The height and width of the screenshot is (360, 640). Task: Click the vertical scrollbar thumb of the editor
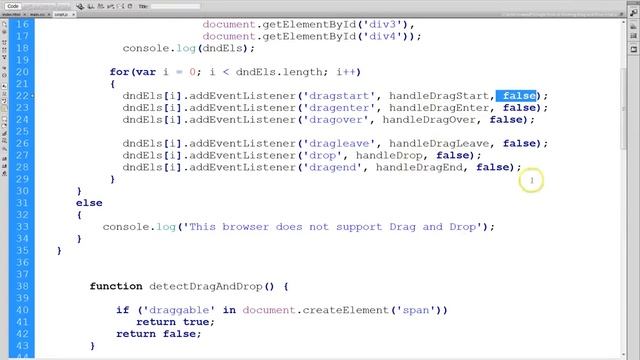coord(623,108)
